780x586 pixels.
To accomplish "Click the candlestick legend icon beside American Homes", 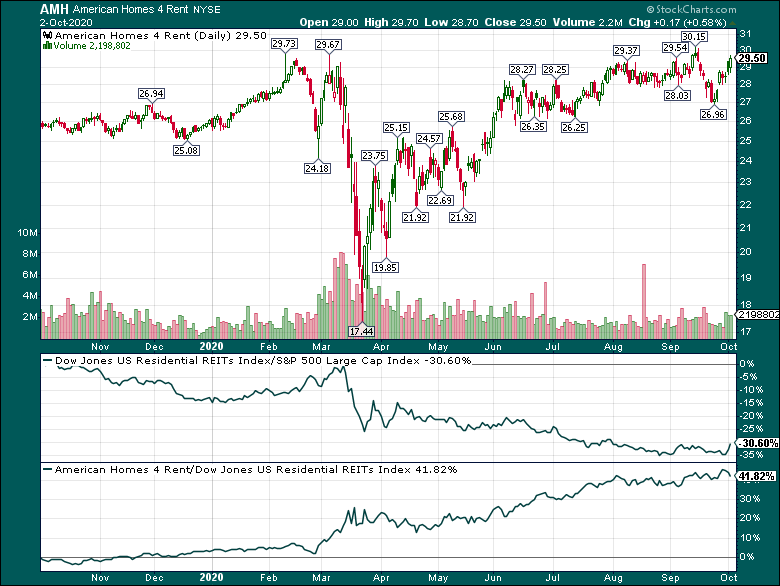I will coord(48,35).
